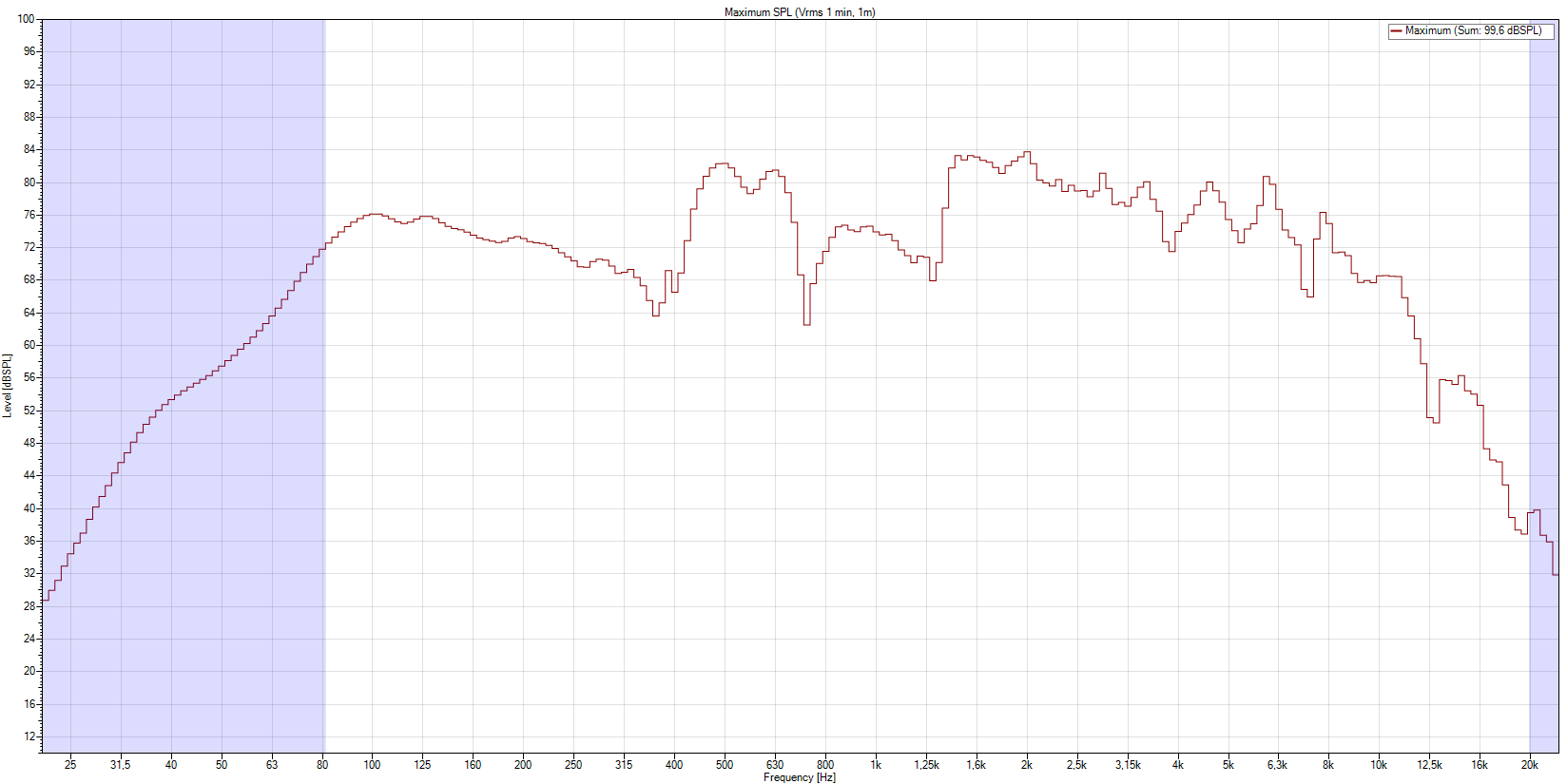The height and width of the screenshot is (784, 1567).
Task: Click the curve's deep dip before 800 Hz
Action: (x=806, y=324)
